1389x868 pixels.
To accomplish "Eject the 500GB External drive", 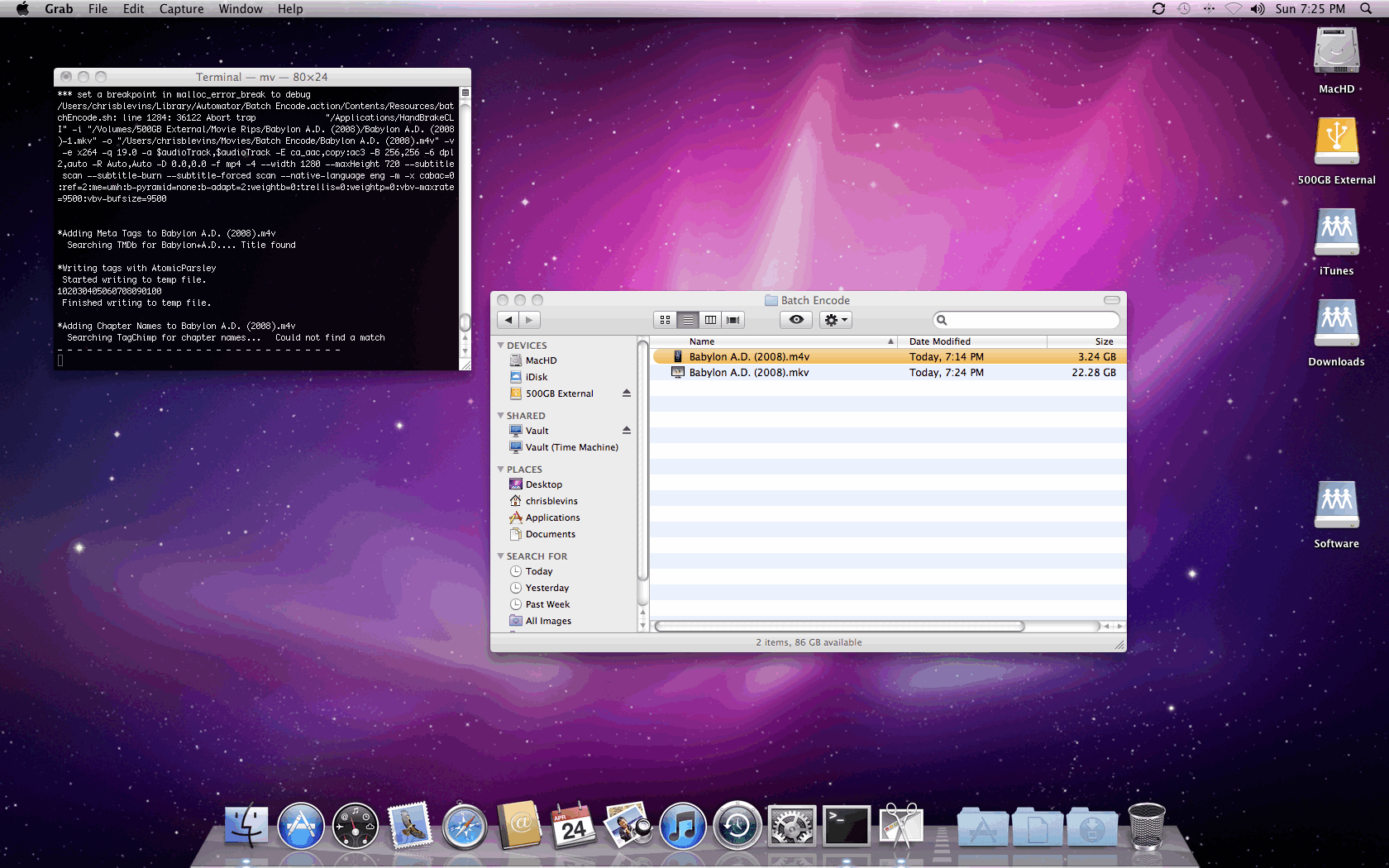I will 627,393.
